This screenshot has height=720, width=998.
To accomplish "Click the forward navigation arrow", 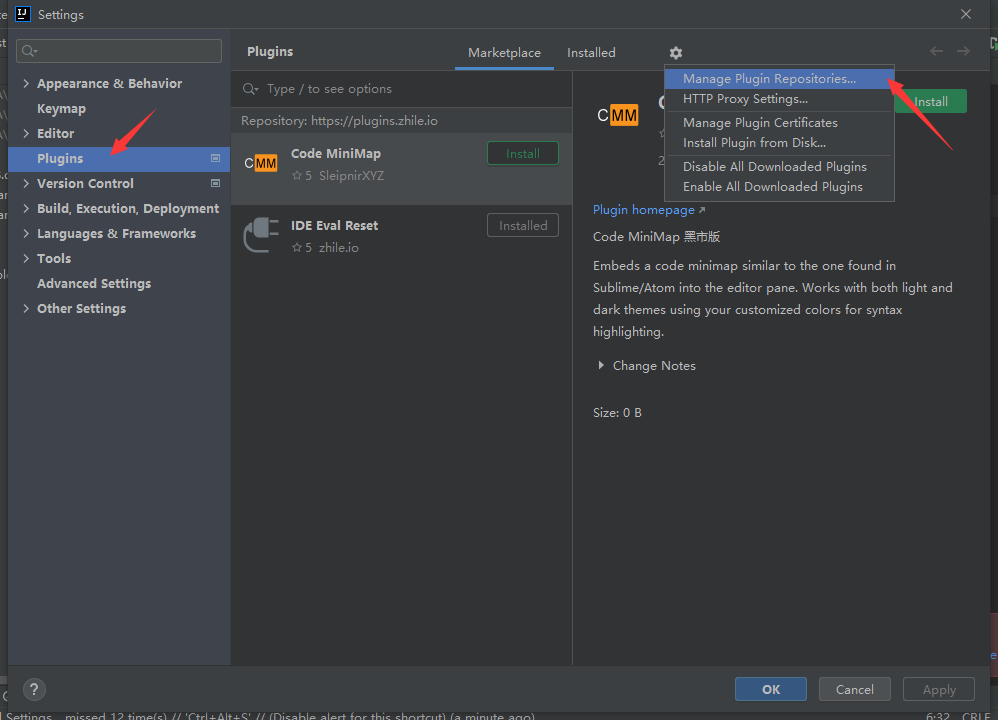I will point(963,51).
